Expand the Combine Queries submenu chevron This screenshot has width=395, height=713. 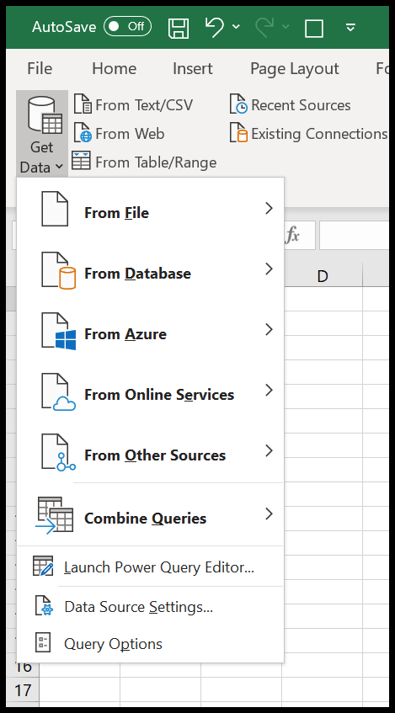click(x=269, y=514)
